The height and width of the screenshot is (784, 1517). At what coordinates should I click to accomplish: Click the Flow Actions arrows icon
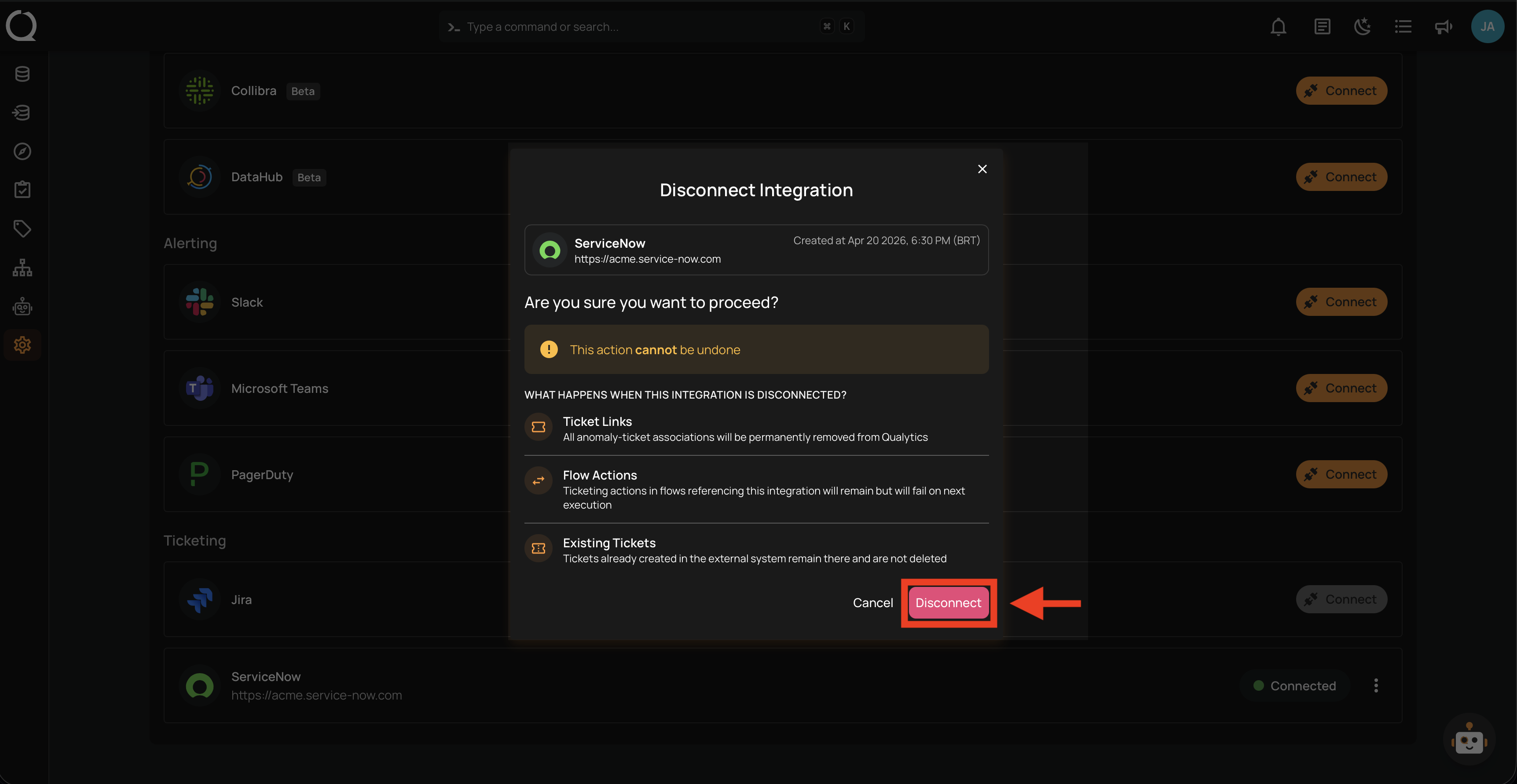pyautogui.click(x=538, y=480)
